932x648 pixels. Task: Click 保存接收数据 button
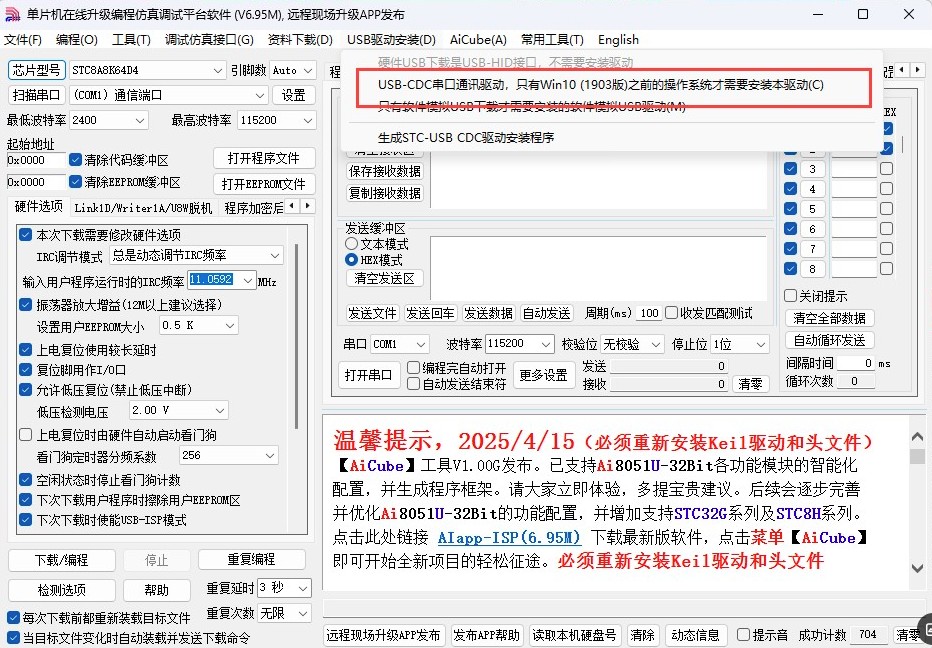tap(385, 171)
